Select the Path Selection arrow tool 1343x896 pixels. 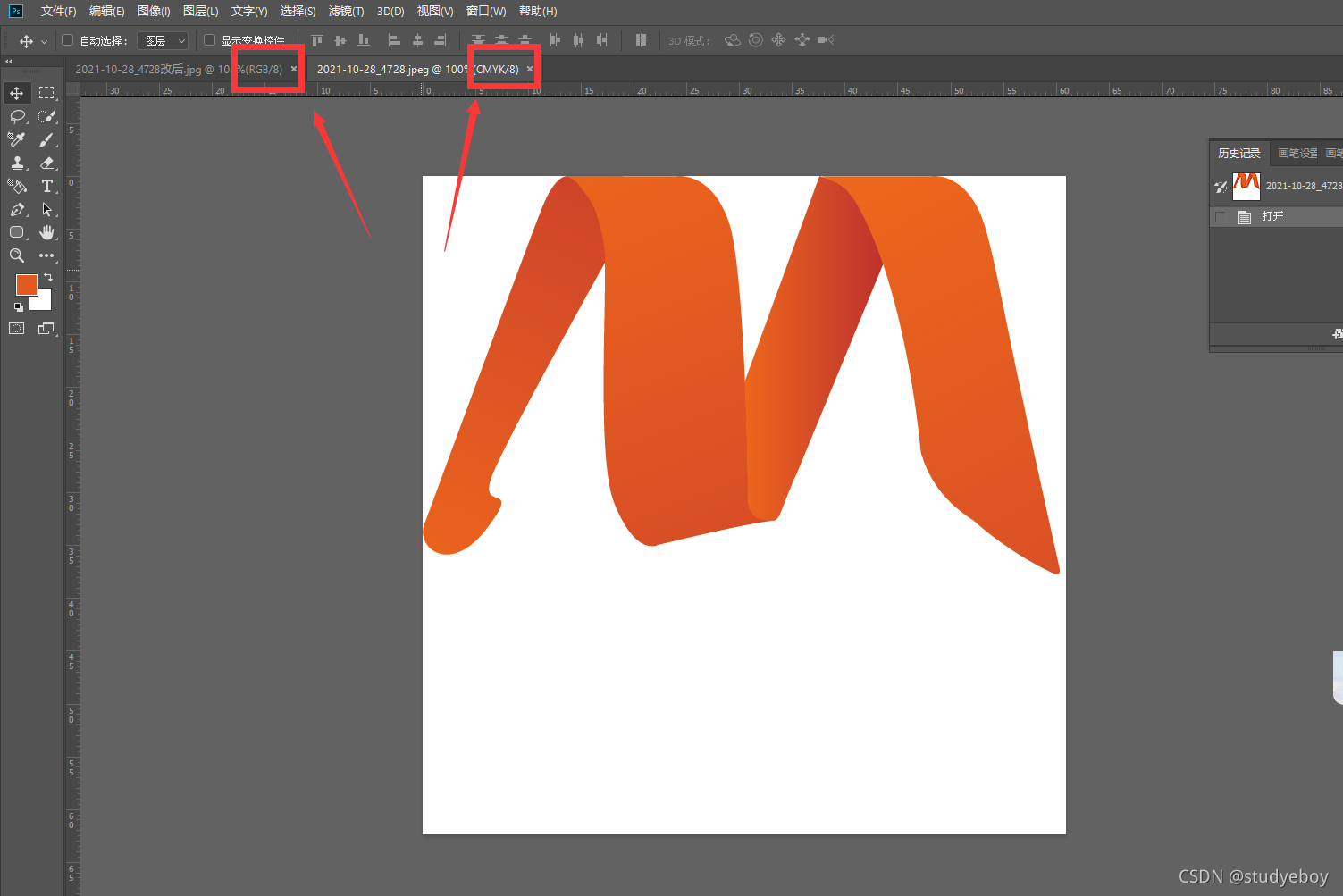point(46,209)
